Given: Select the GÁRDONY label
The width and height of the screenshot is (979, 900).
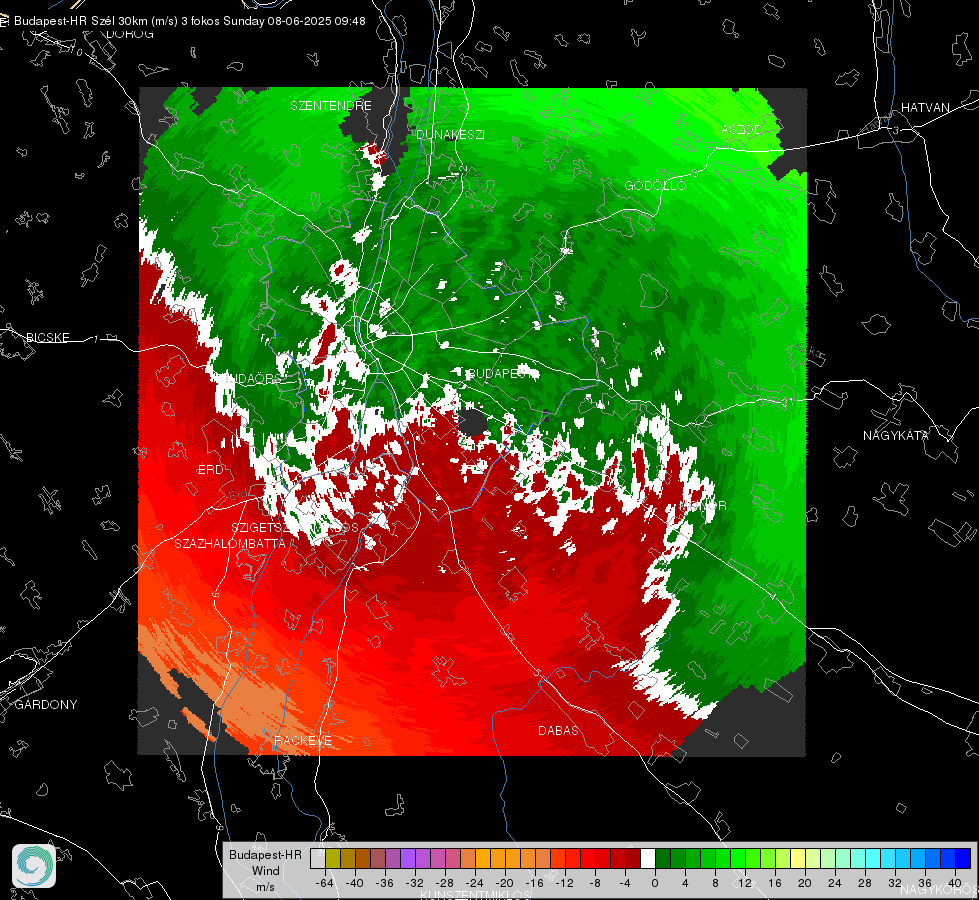Looking at the screenshot, I should pos(46,705).
